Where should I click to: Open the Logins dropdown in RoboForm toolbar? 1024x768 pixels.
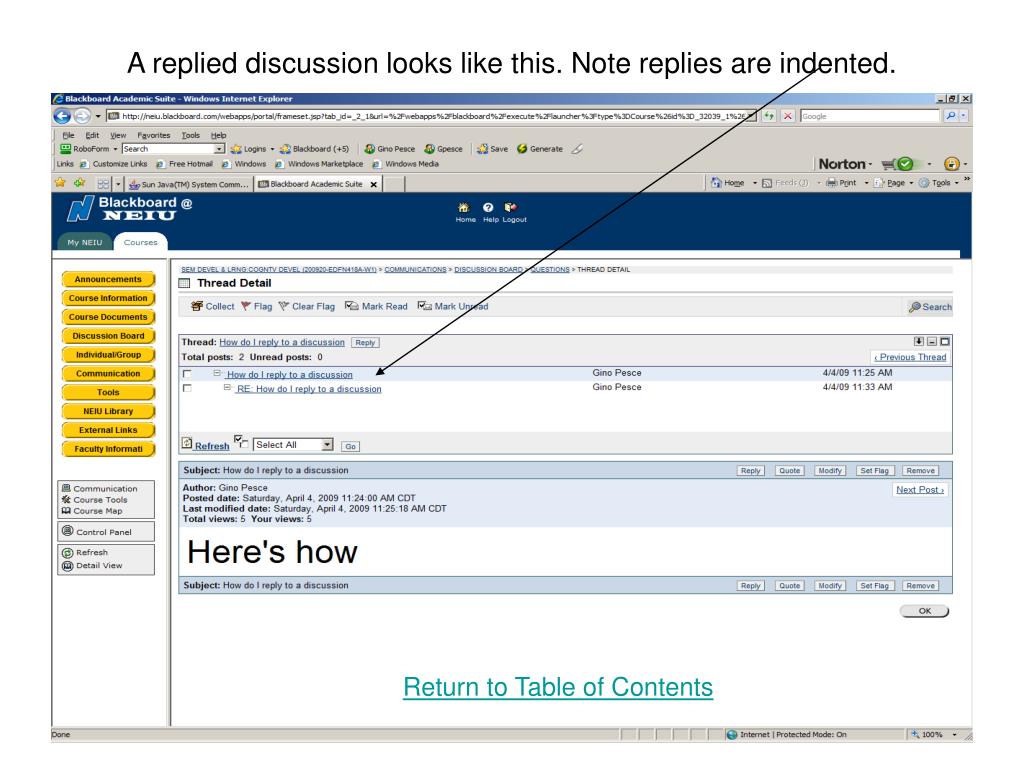(253, 149)
